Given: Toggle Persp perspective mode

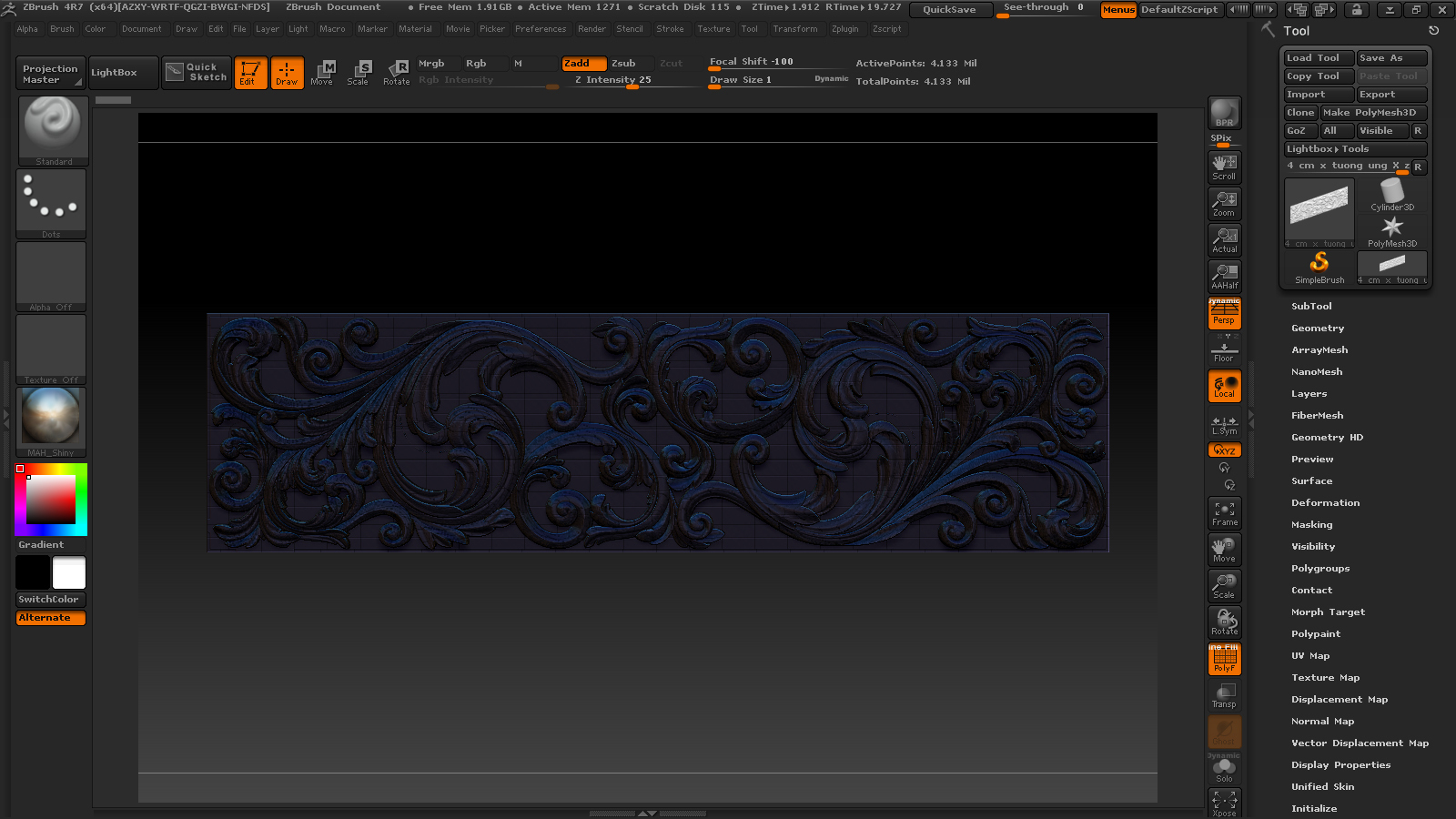Looking at the screenshot, I should [x=1224, y=314].
